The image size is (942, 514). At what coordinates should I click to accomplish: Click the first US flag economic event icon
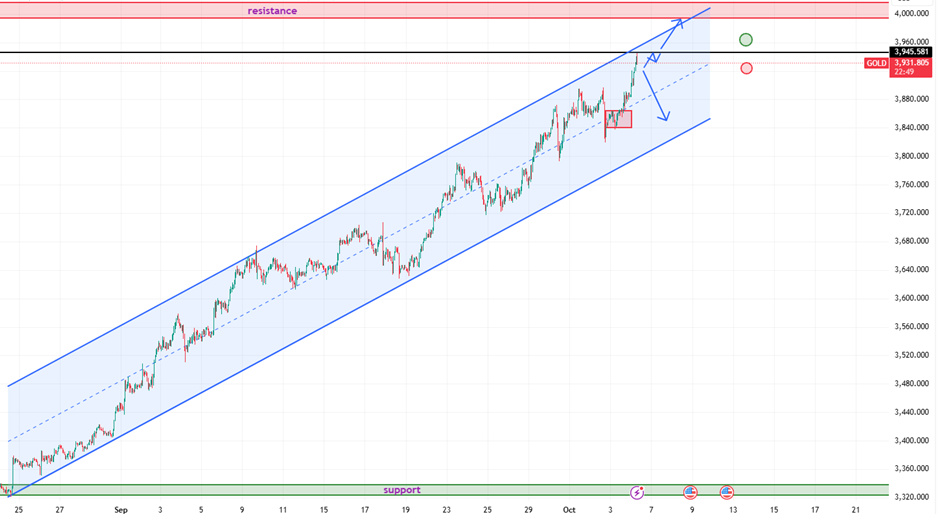690,493
